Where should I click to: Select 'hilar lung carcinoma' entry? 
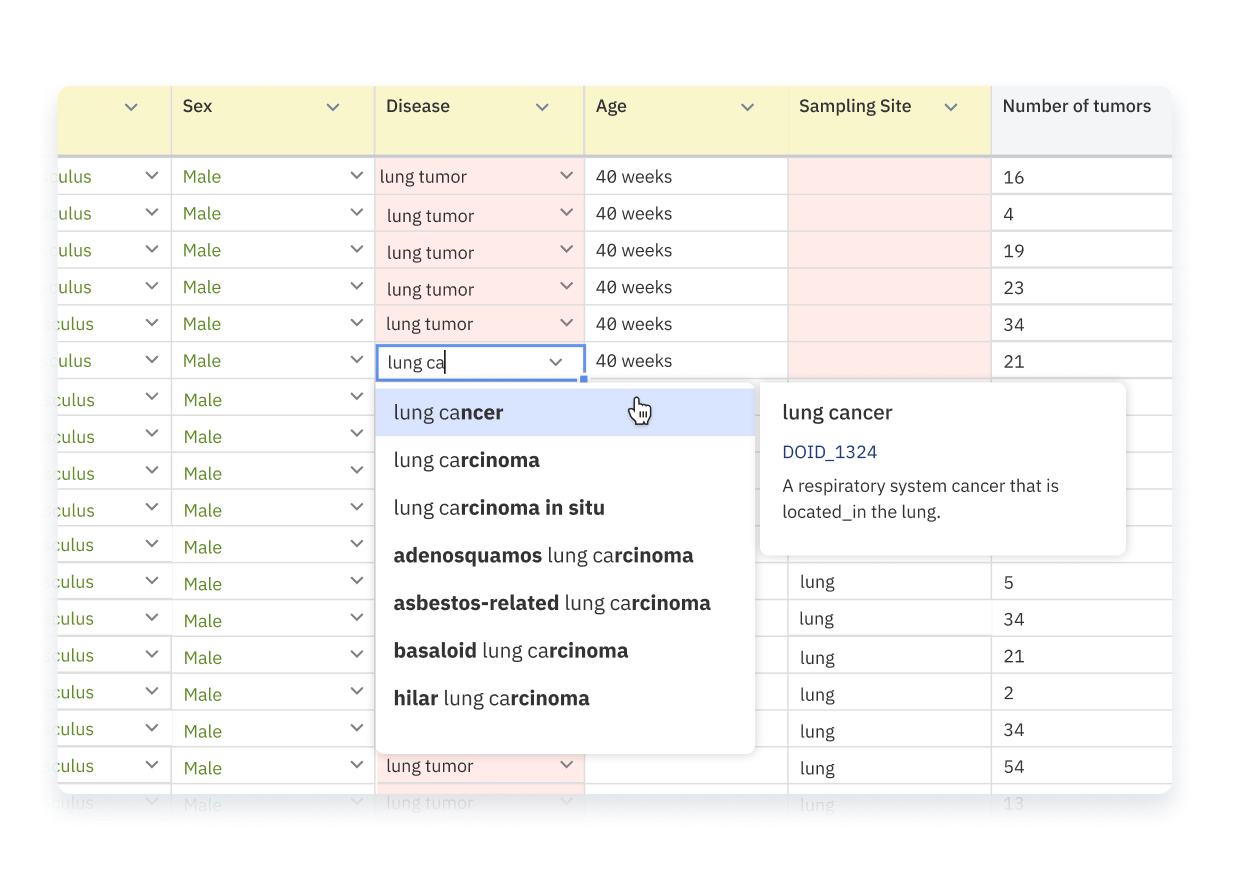(x=491, y=699)
